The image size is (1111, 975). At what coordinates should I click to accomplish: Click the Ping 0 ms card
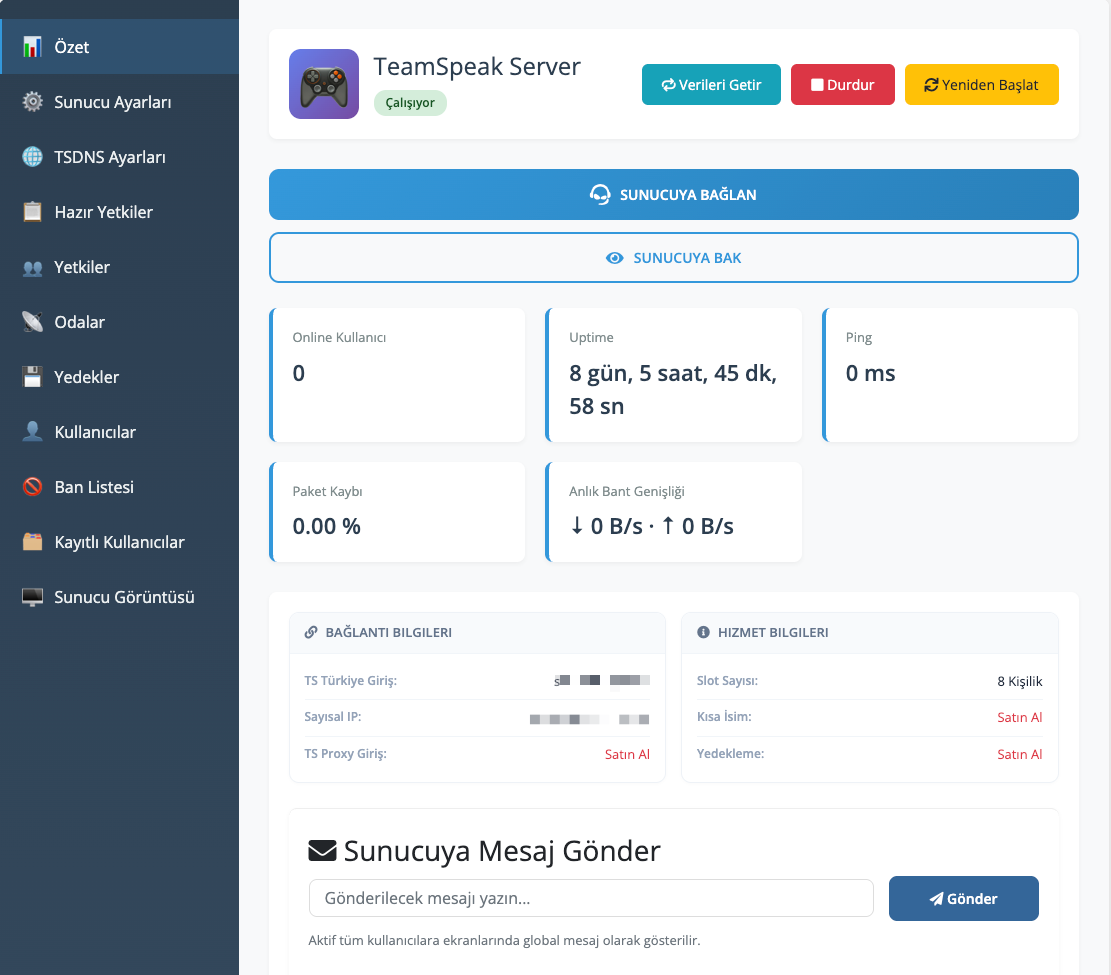pyautogui.click(x=950, y=375)
